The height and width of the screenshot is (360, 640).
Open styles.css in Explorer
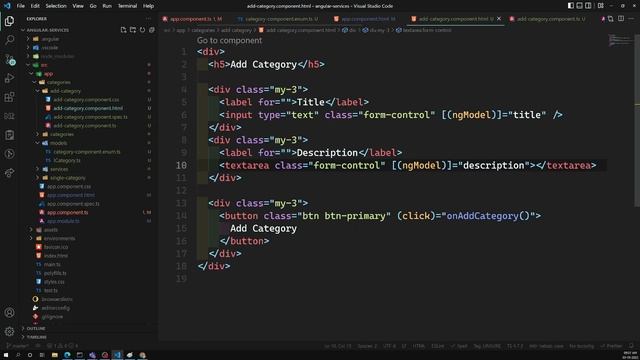[54, 282]
